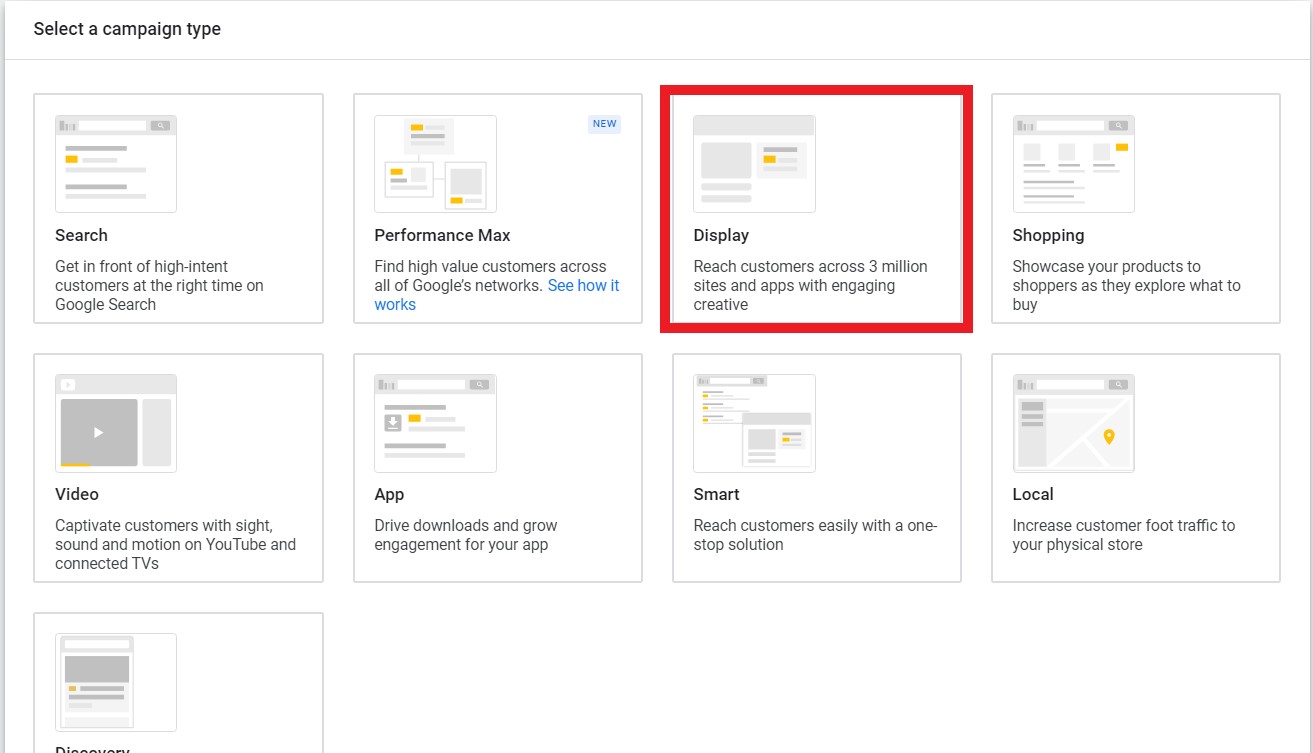Pick the Smart campaign type

pos(816,467)
